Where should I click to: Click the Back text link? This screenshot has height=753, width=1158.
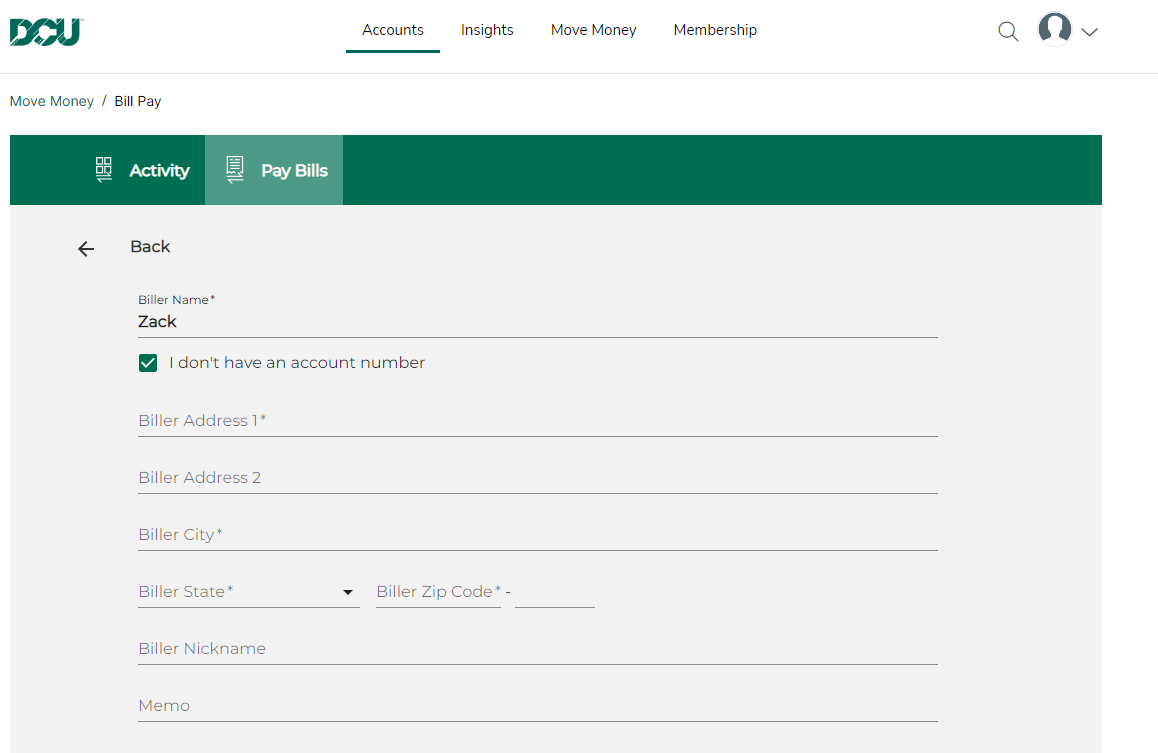point(150,247)
